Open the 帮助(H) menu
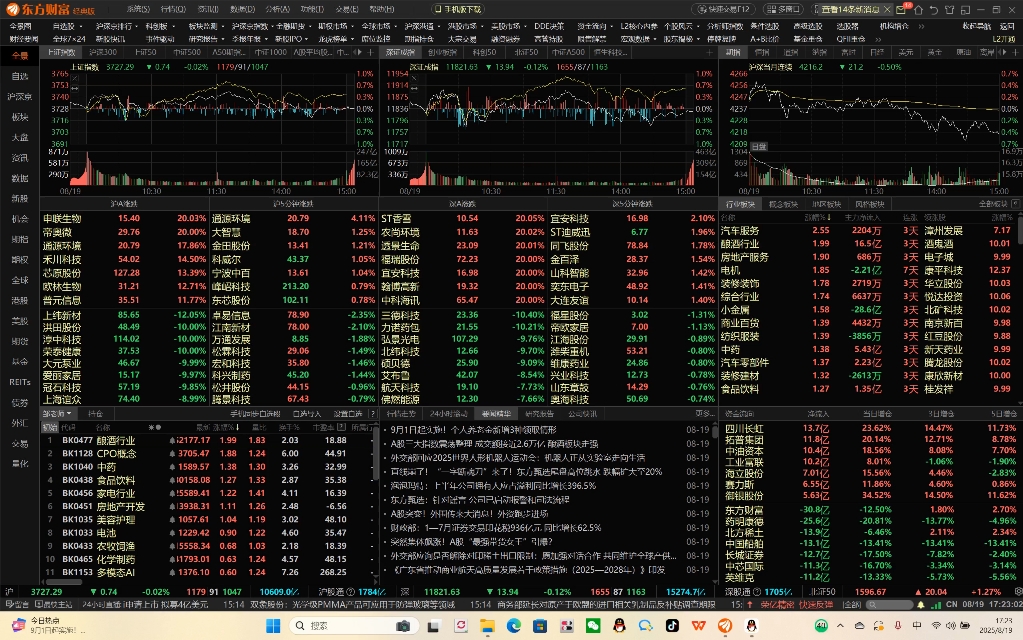Image resolution: width=1023 pixels, height=640 pixels. 382,9
